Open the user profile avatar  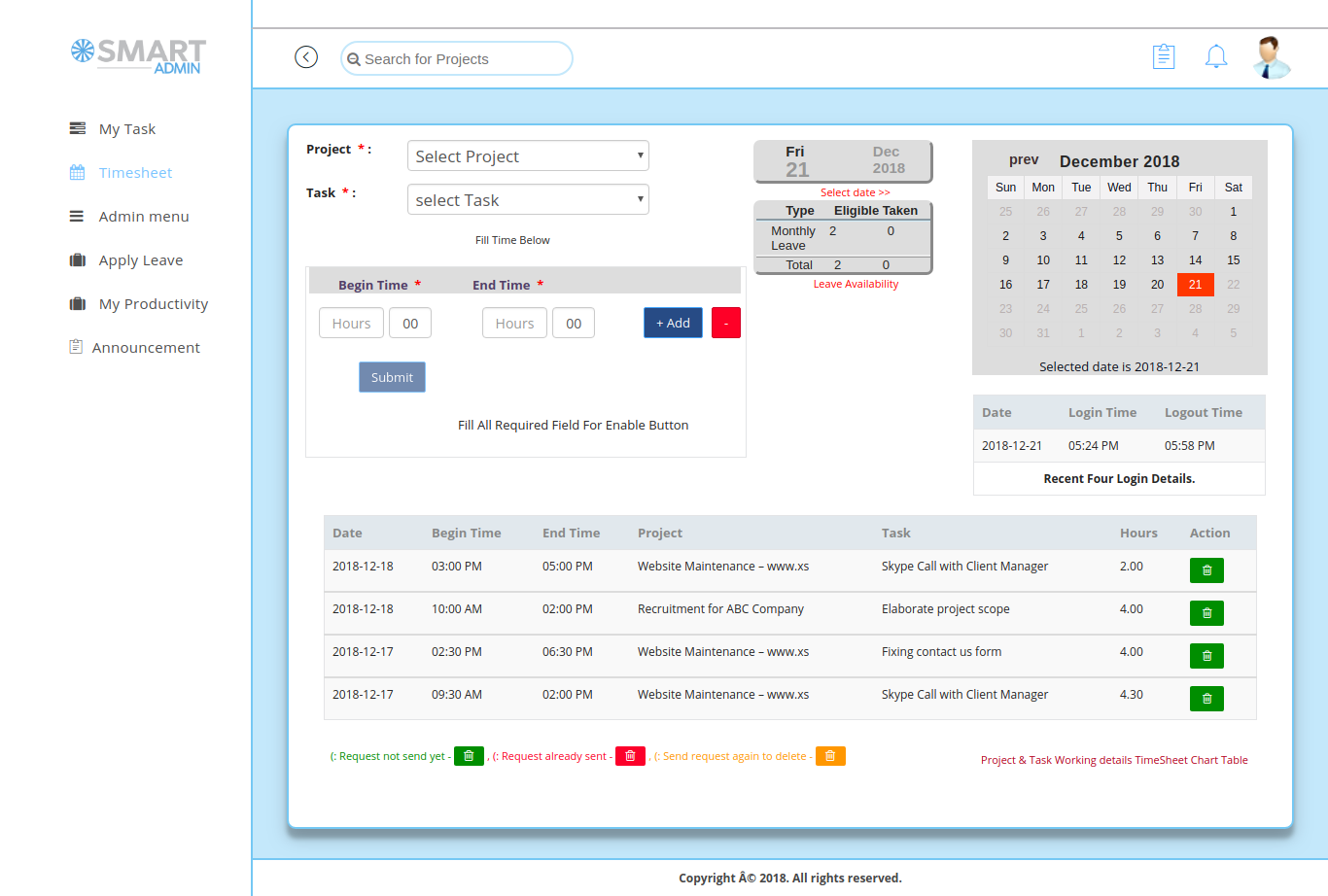pos(1272,56)
